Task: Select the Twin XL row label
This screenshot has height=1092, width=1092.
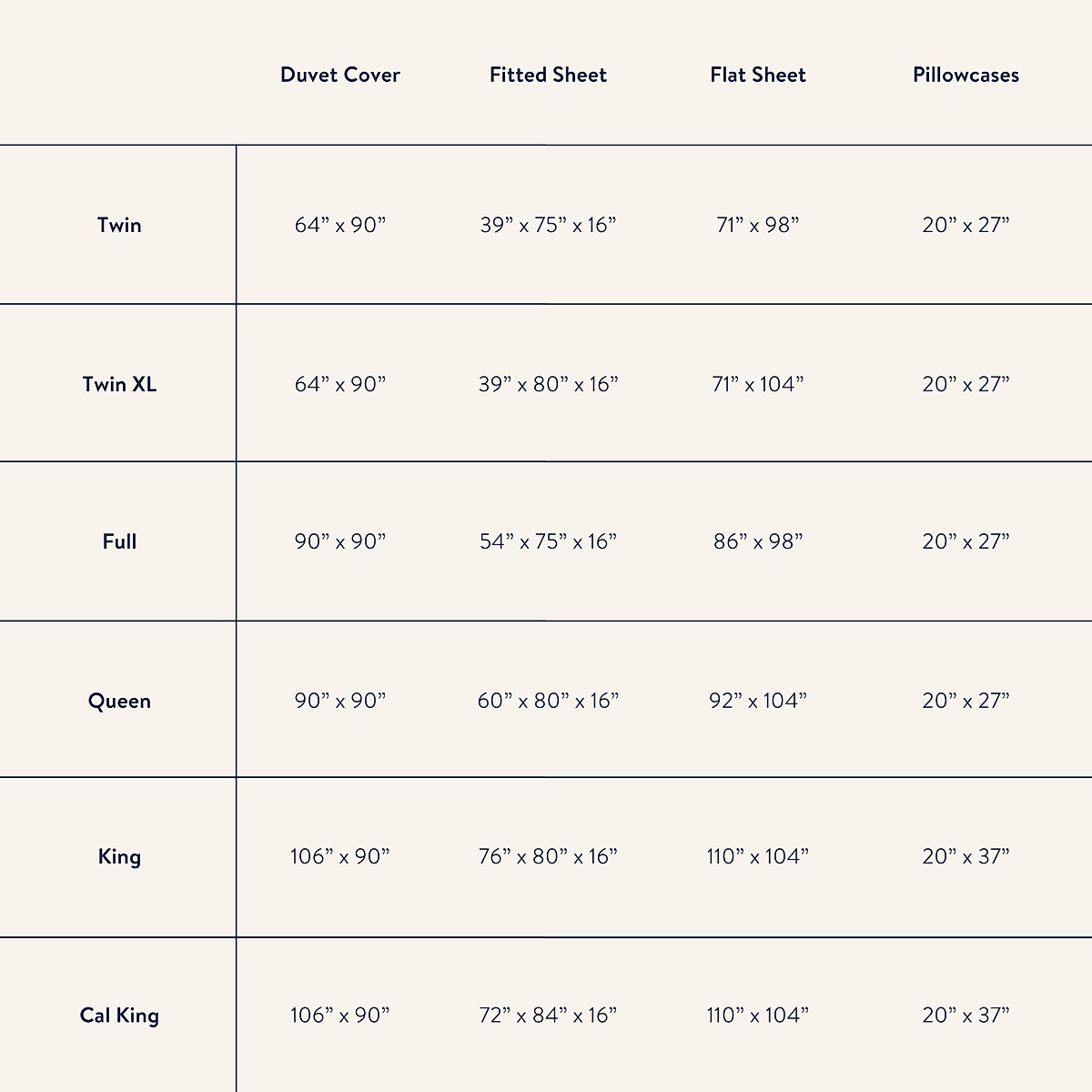Action: 119,384
